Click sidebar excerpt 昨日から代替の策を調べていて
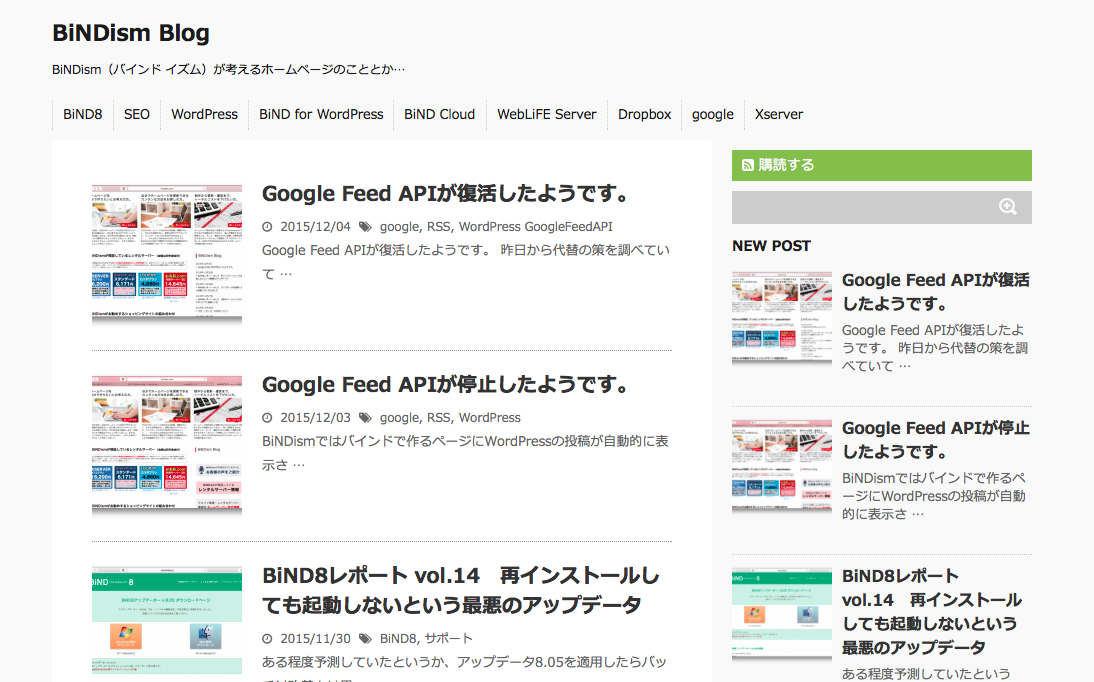 tap(935, 348)
